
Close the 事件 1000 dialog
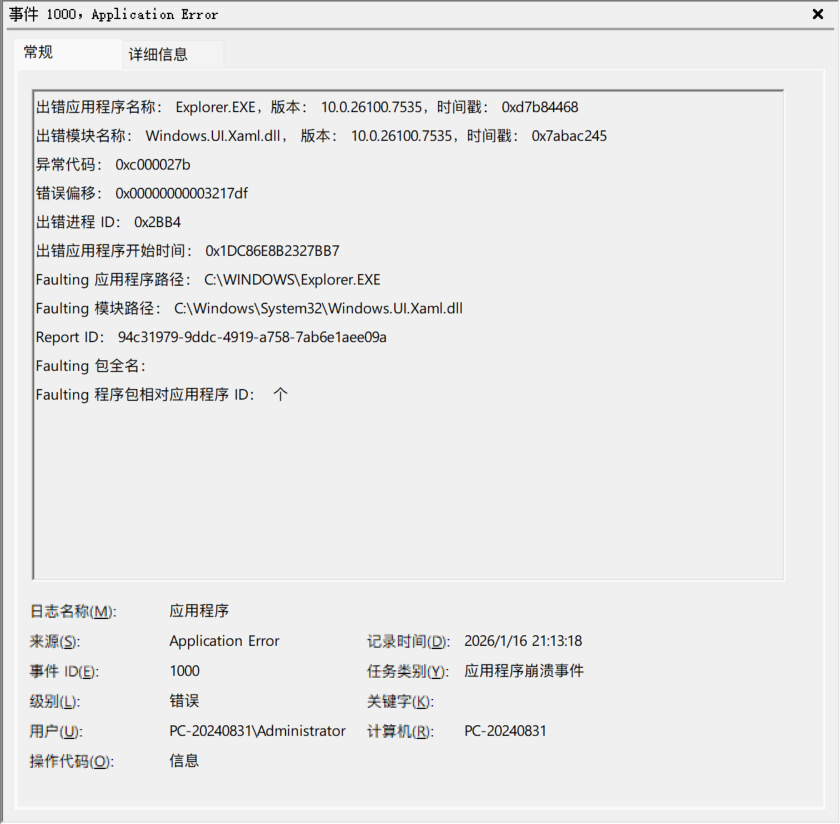pyautogui.click(x=818, y=14)
